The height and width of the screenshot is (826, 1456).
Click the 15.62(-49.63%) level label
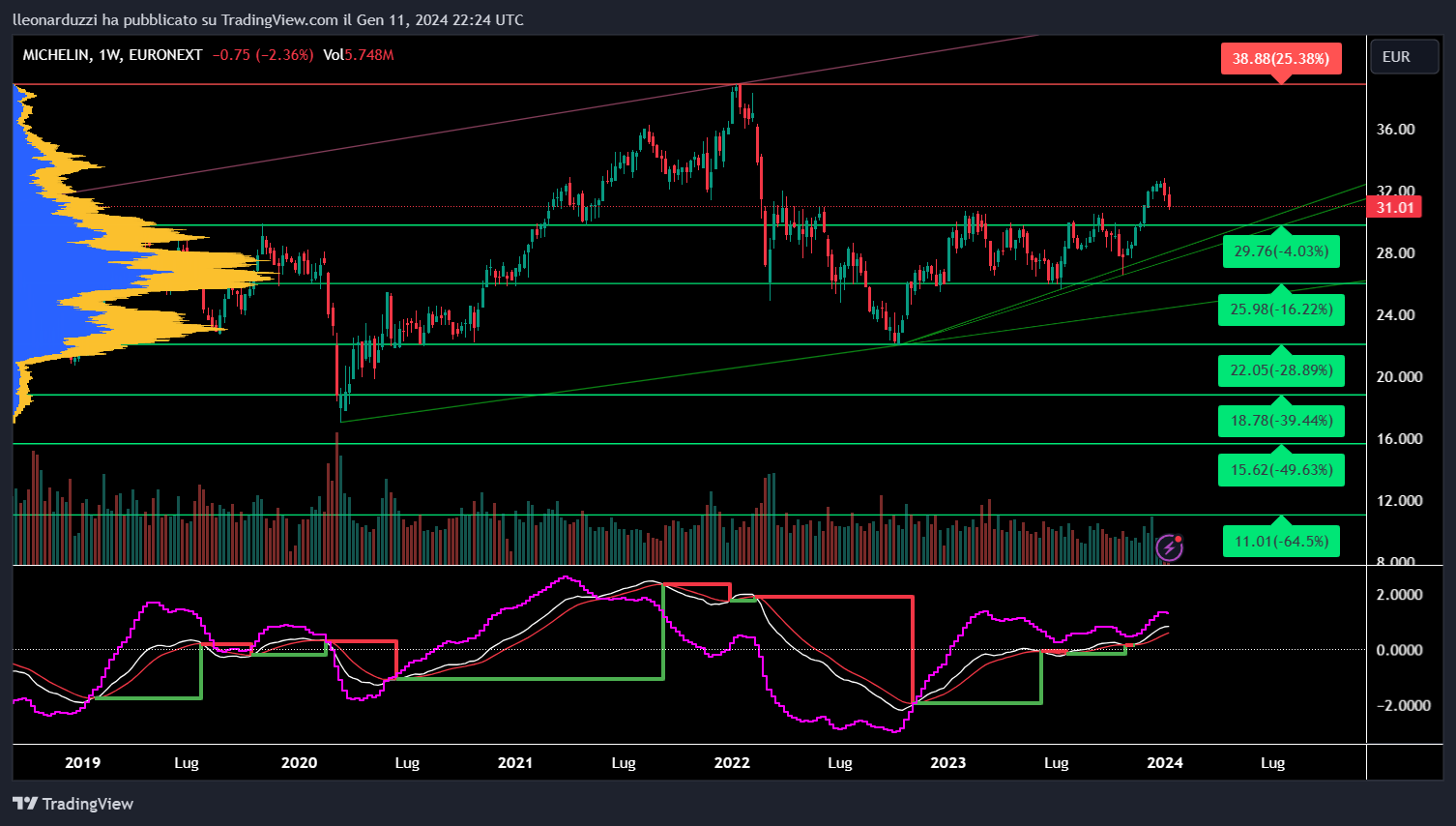pyautogui.click(x=1281, y=470)
